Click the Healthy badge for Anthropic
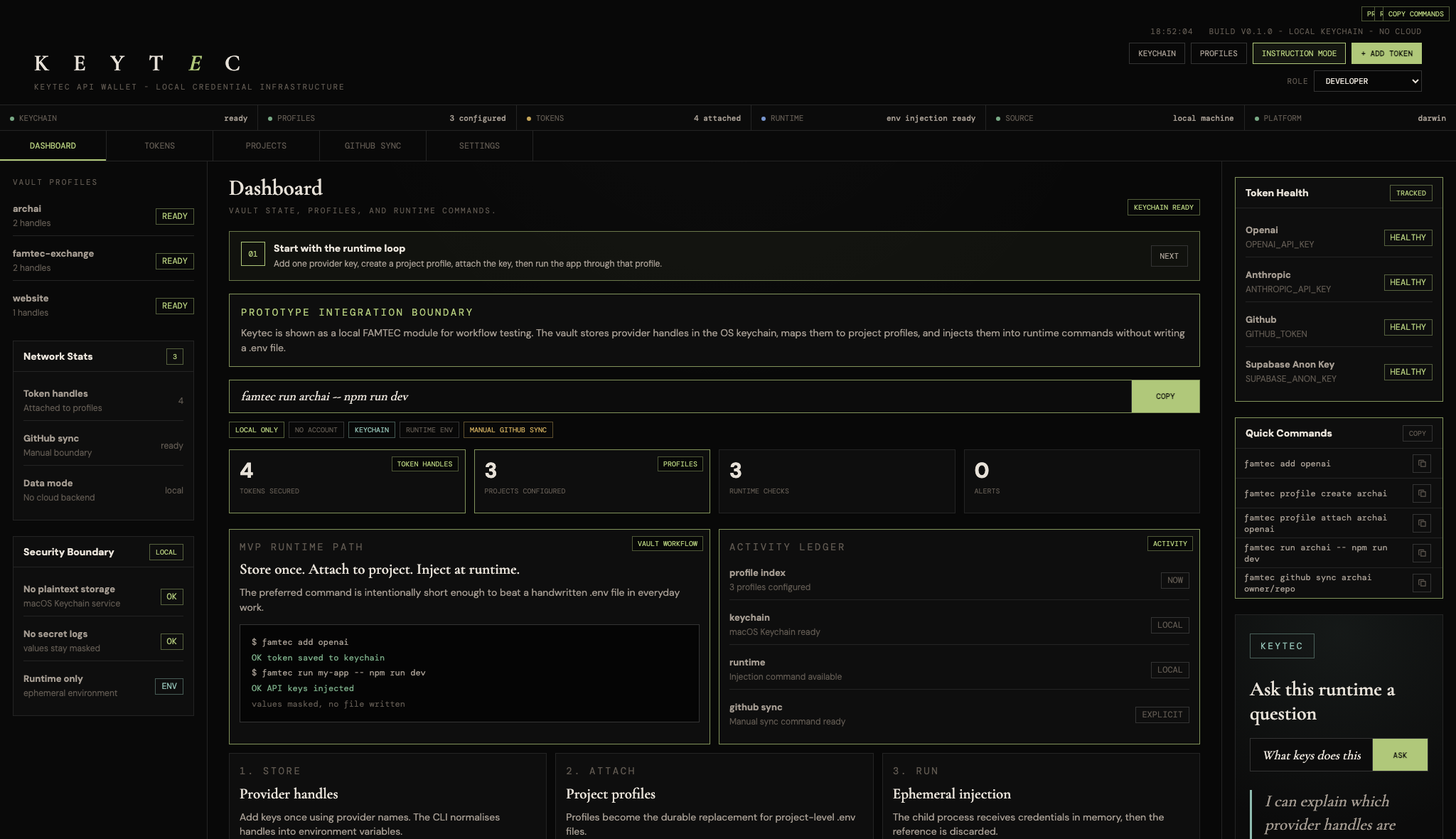Viewport: 1456px width, 839px height. tap(1408, 282)
